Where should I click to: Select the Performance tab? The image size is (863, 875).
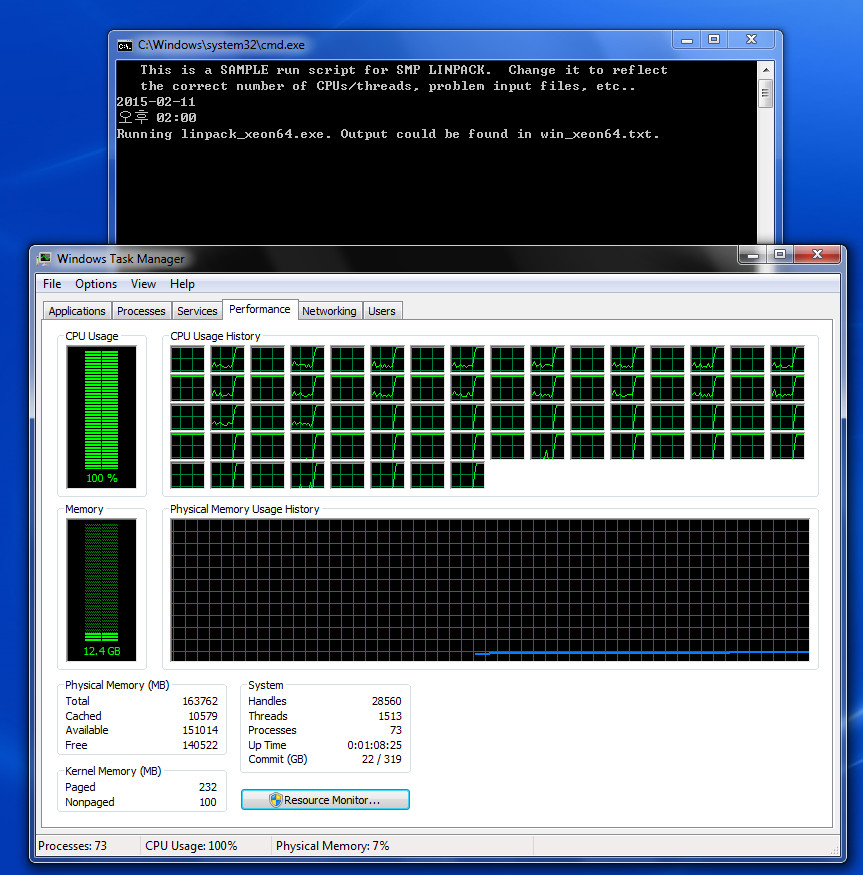coord(260,309)
